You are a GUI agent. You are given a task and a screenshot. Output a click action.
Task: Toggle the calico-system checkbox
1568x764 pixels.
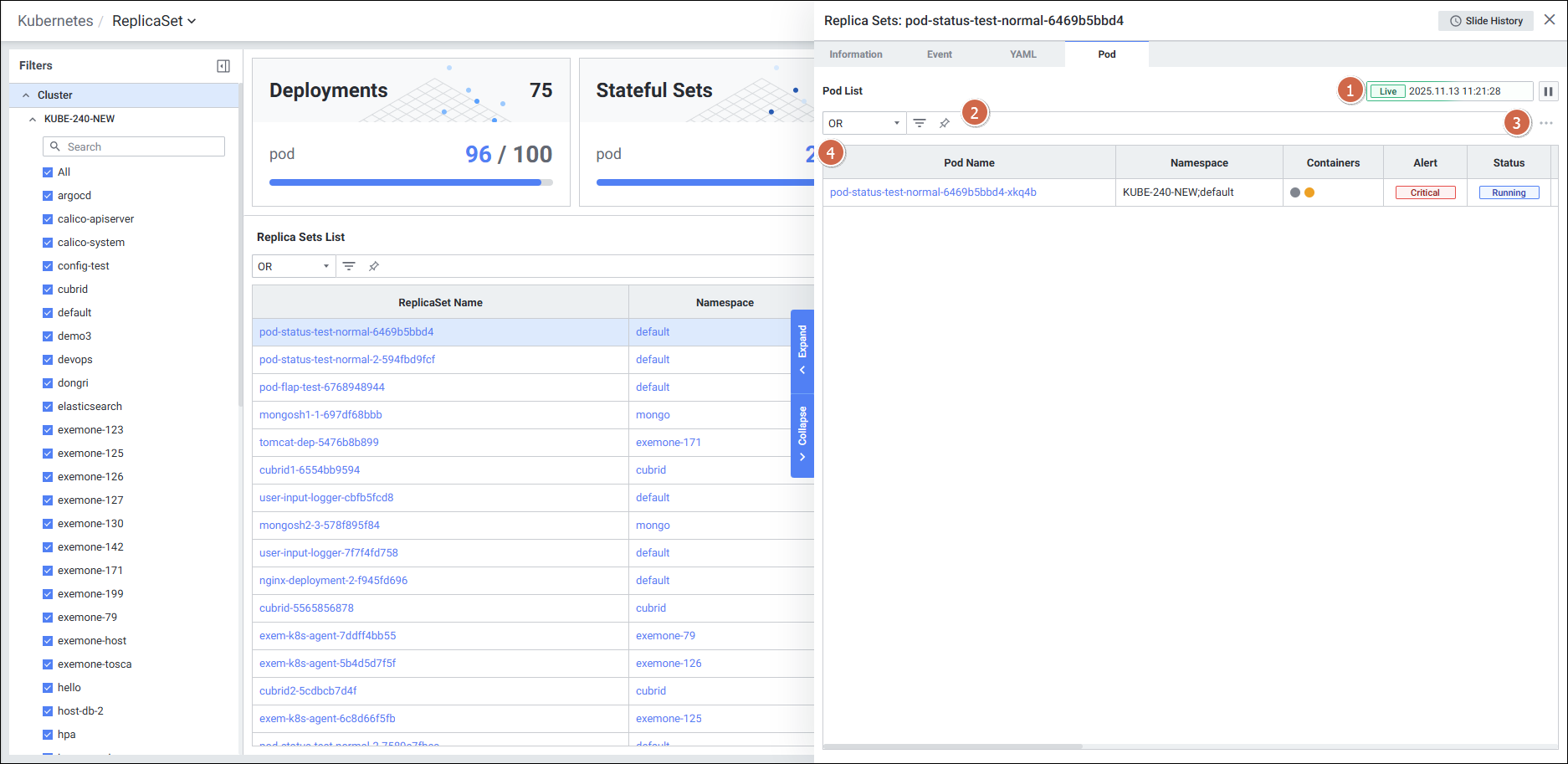(48, 243)
